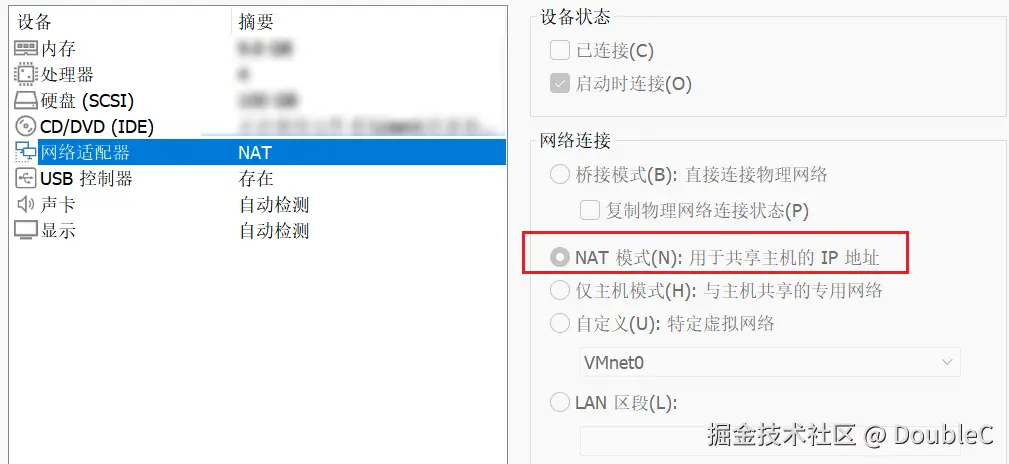Click the 设备 column header

[x=35, y=22]
